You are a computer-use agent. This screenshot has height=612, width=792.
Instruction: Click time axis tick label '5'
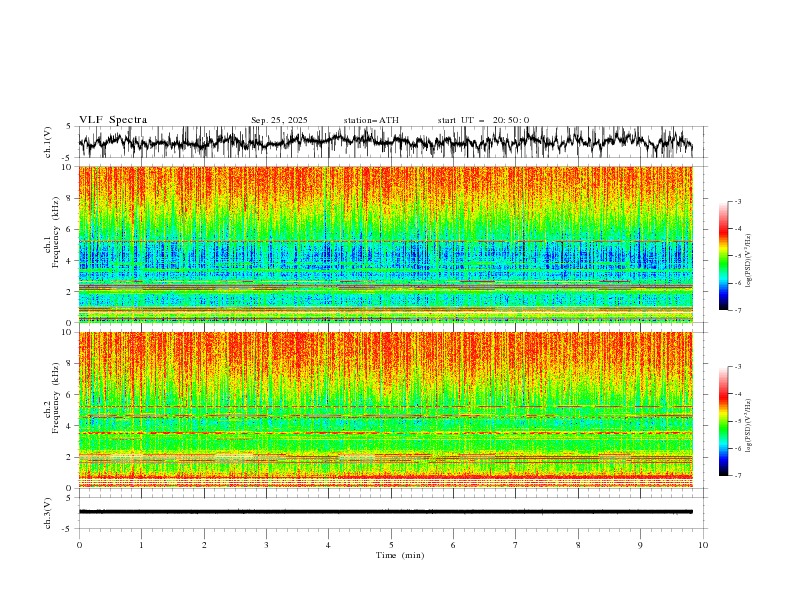[391, 545]
